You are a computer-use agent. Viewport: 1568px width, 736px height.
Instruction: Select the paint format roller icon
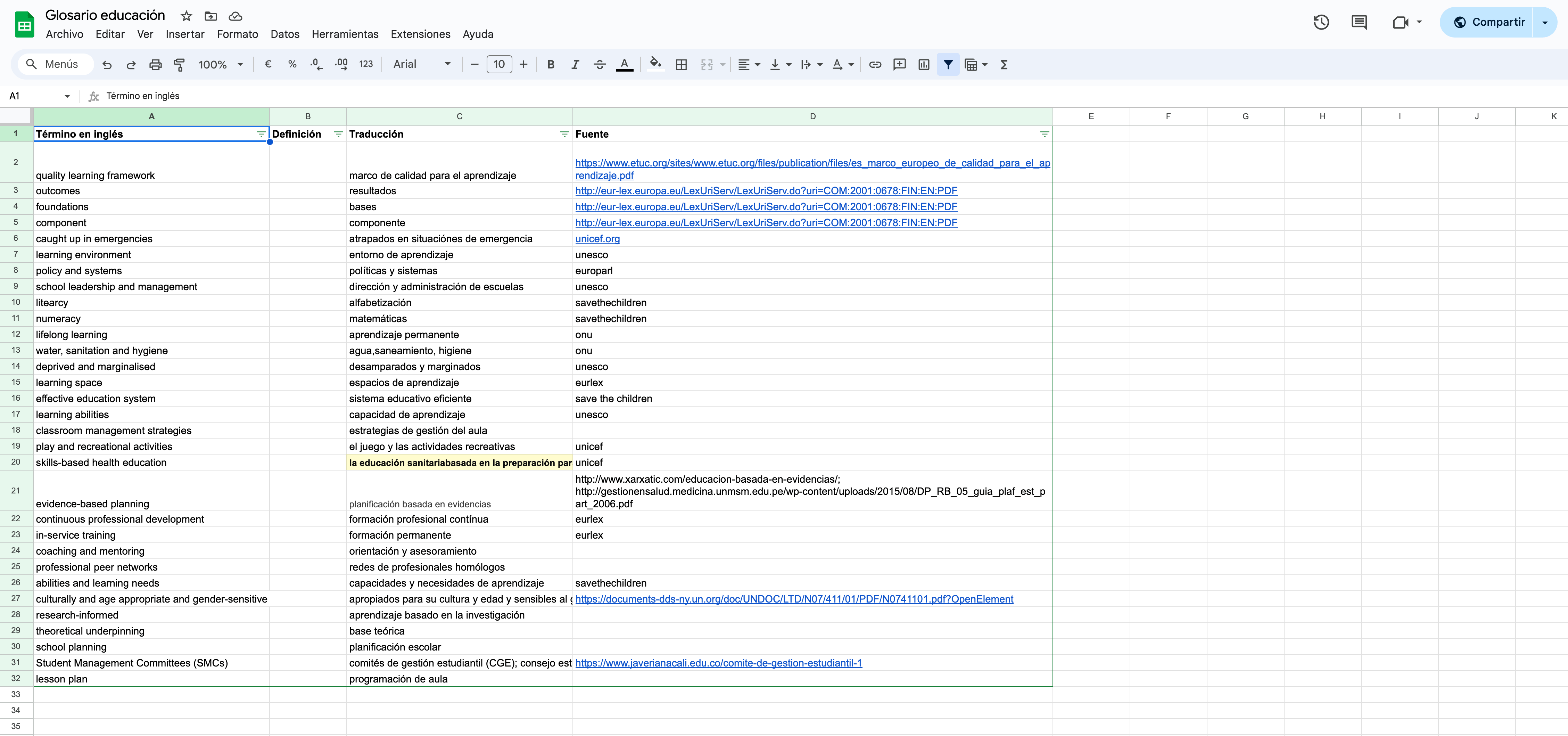tap(179, 65)
